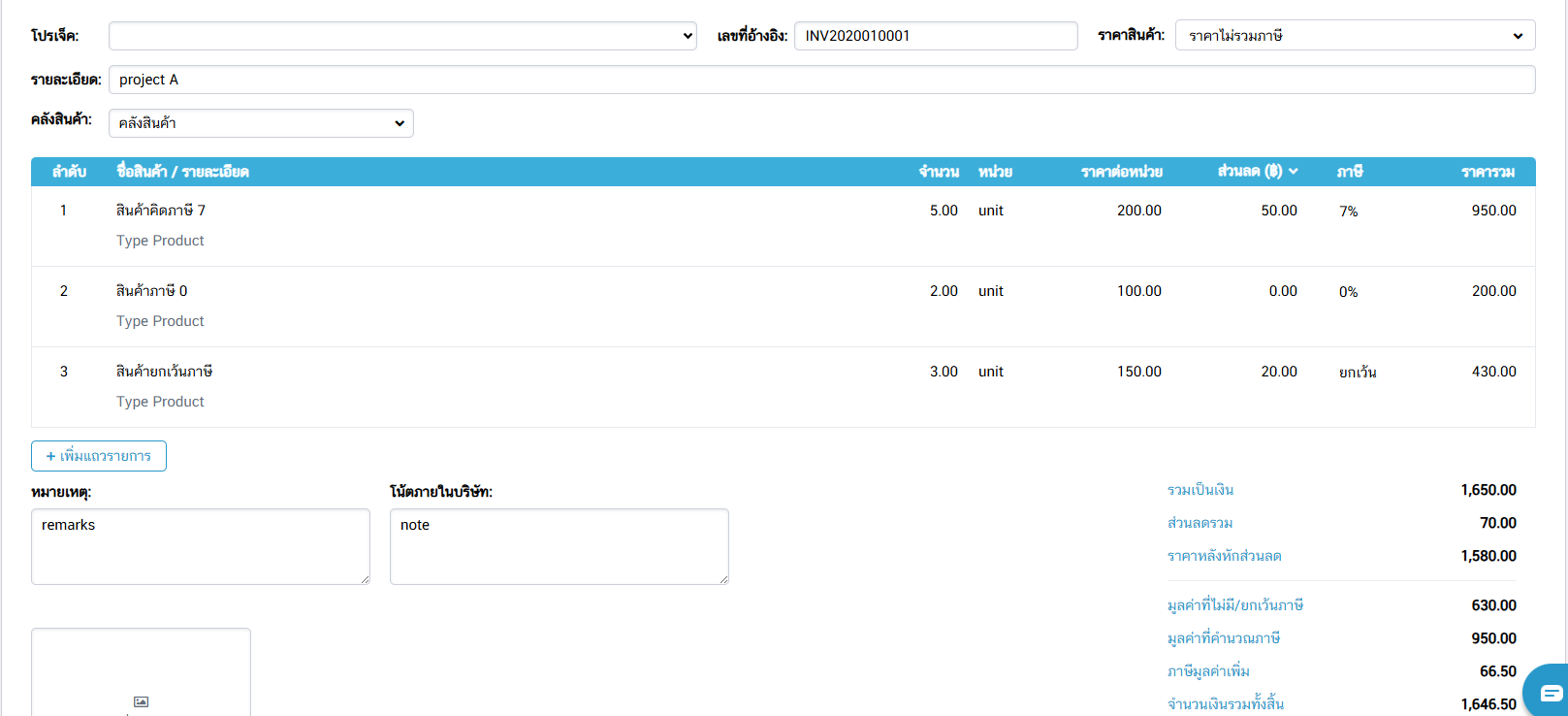The width and height of the screenshot is (1568, 716).
Task: Click the ชื่อสินค้า / รายละเอียด column header
Action: point(182,172)
